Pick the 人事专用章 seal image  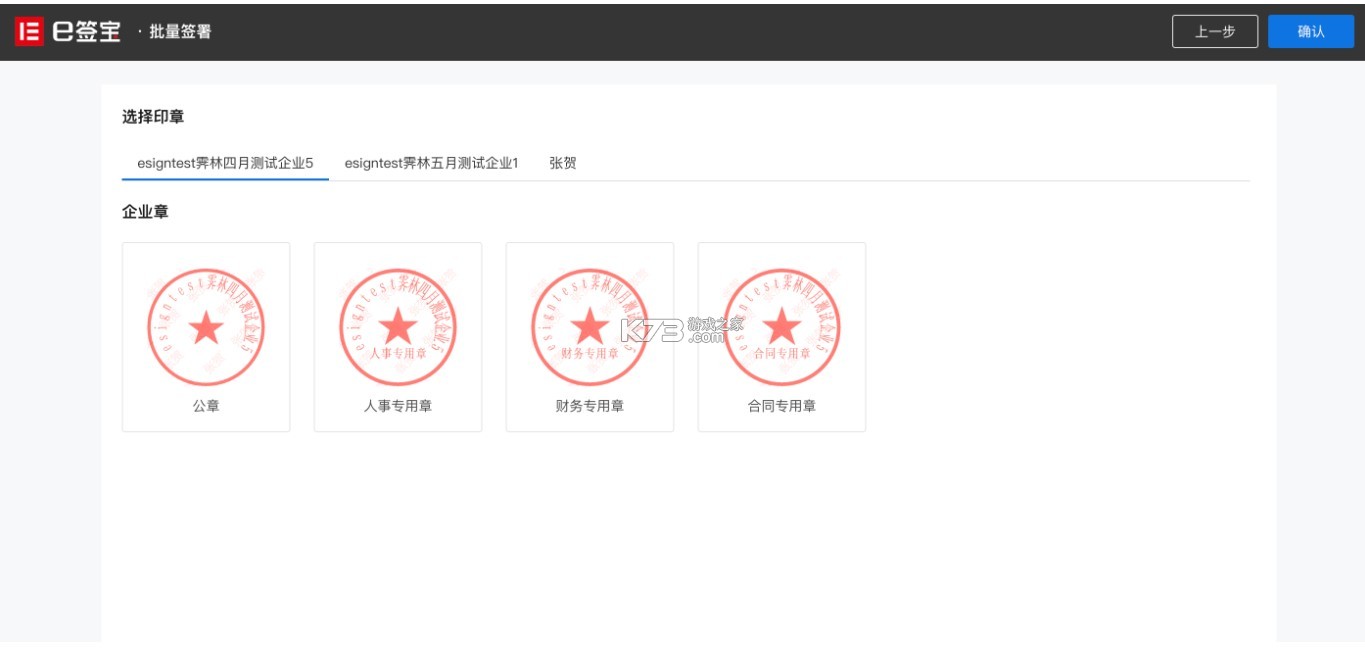click(x=398, y=327)
